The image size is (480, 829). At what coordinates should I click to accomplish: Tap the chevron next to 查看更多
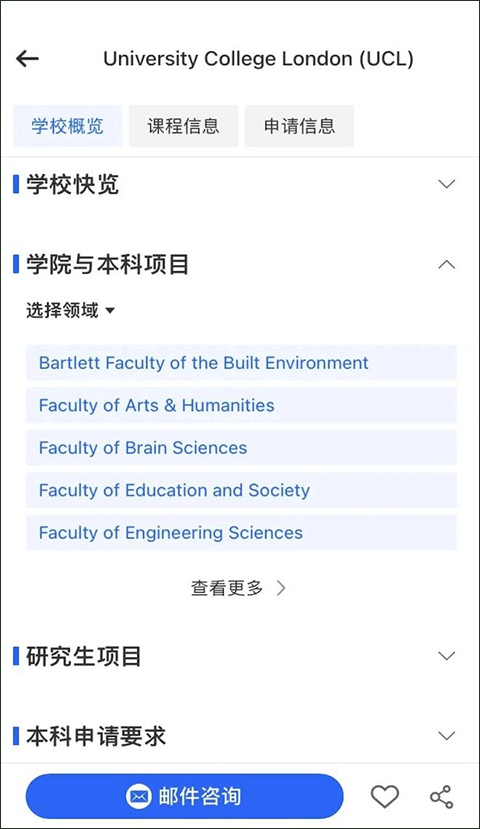point(281,588)
